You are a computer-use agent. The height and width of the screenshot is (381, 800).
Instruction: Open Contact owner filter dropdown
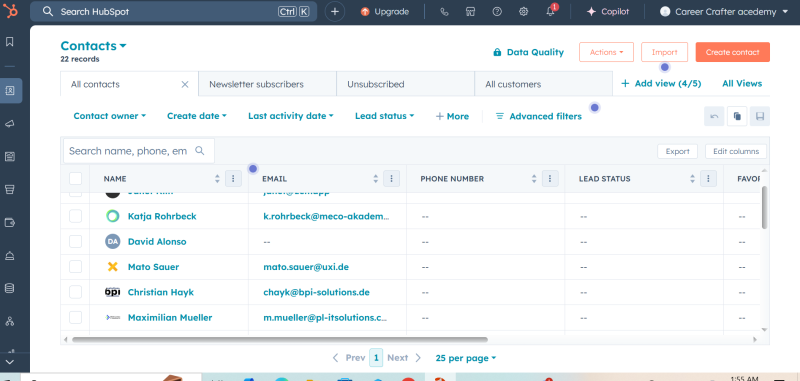point(110,116)
